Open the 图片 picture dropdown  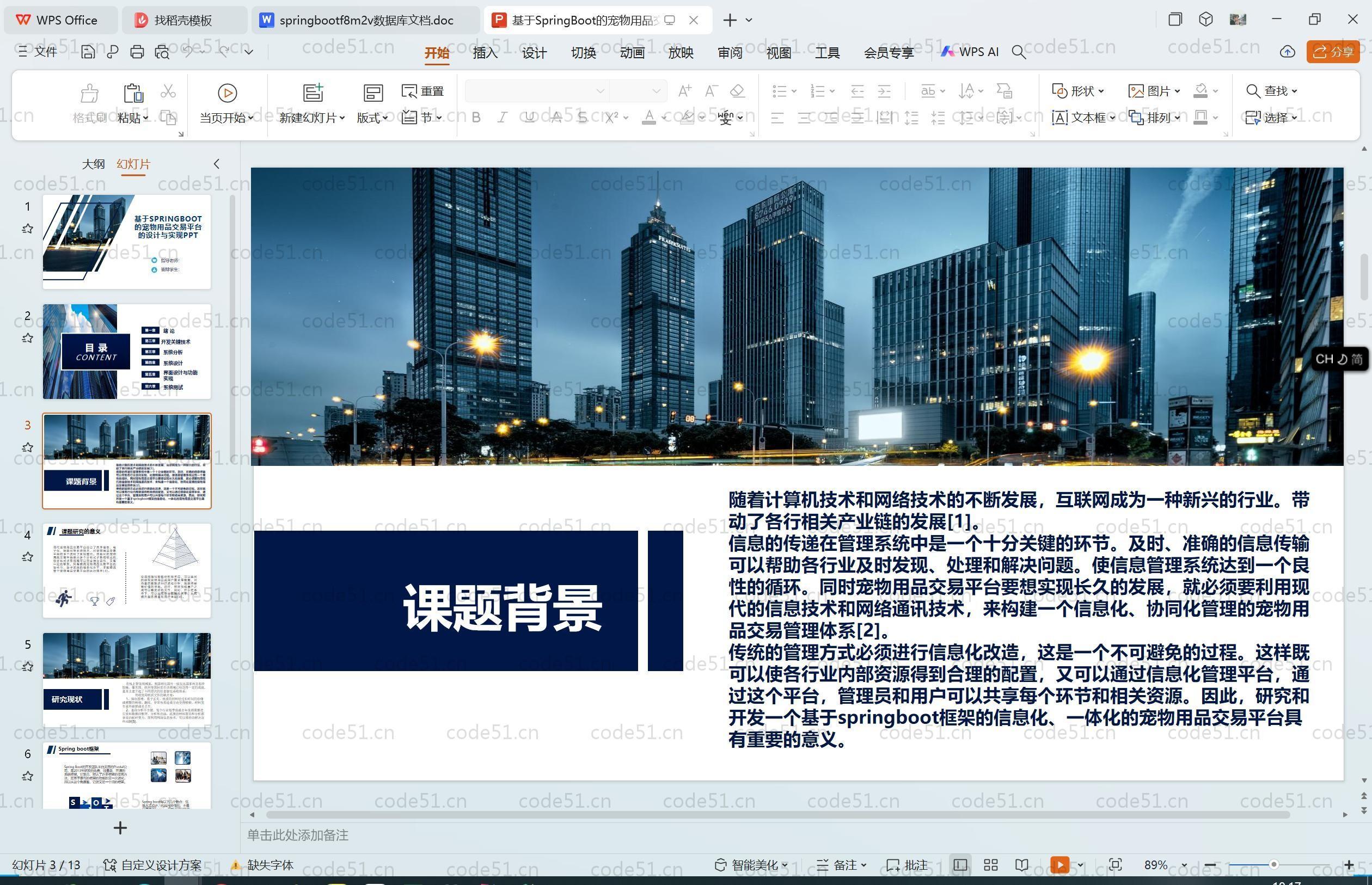click(x=1154, y=91)
